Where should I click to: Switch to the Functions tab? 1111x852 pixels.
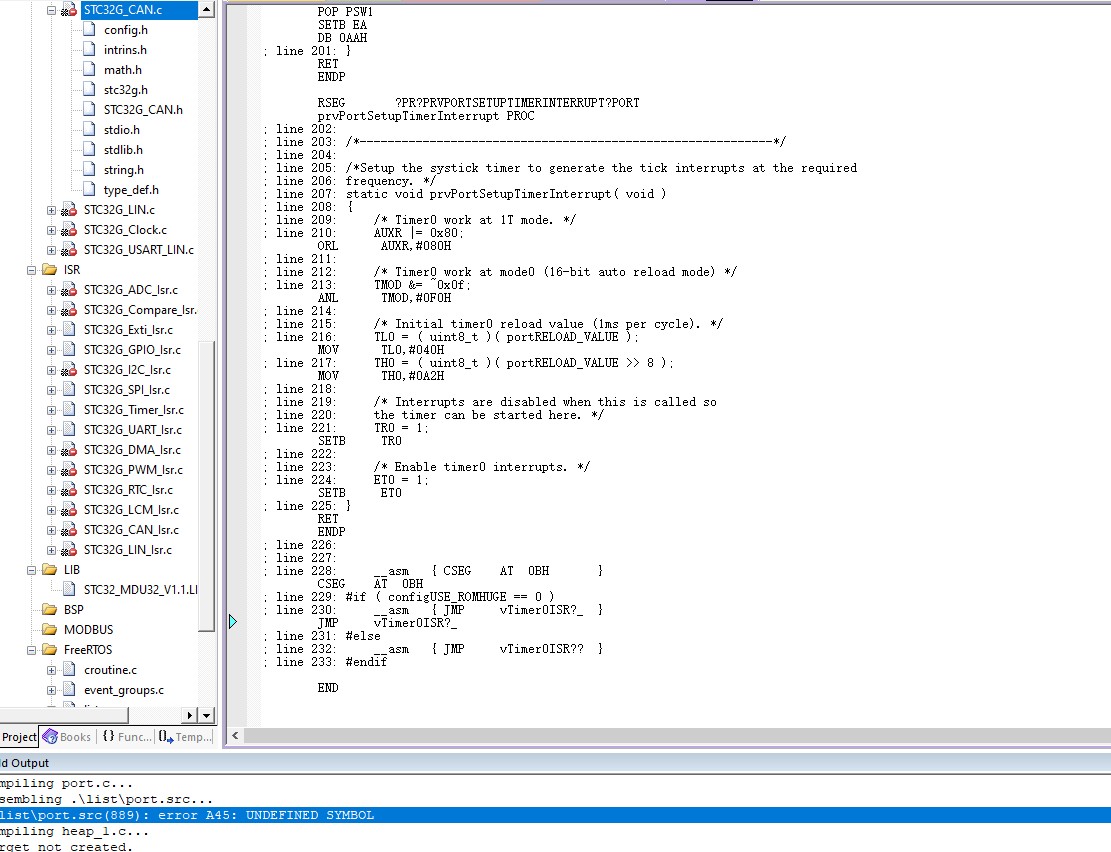[x=127, y=737]
